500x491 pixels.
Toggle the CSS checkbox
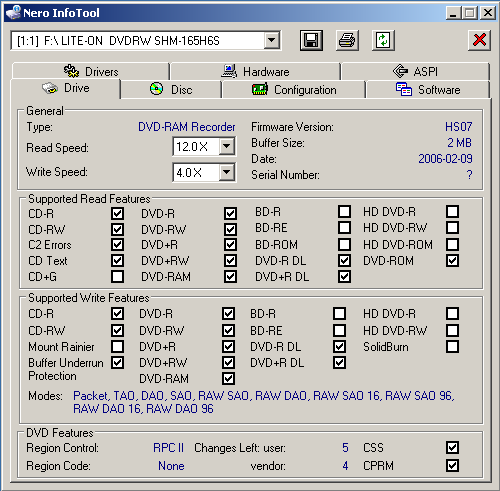(452, 447)
